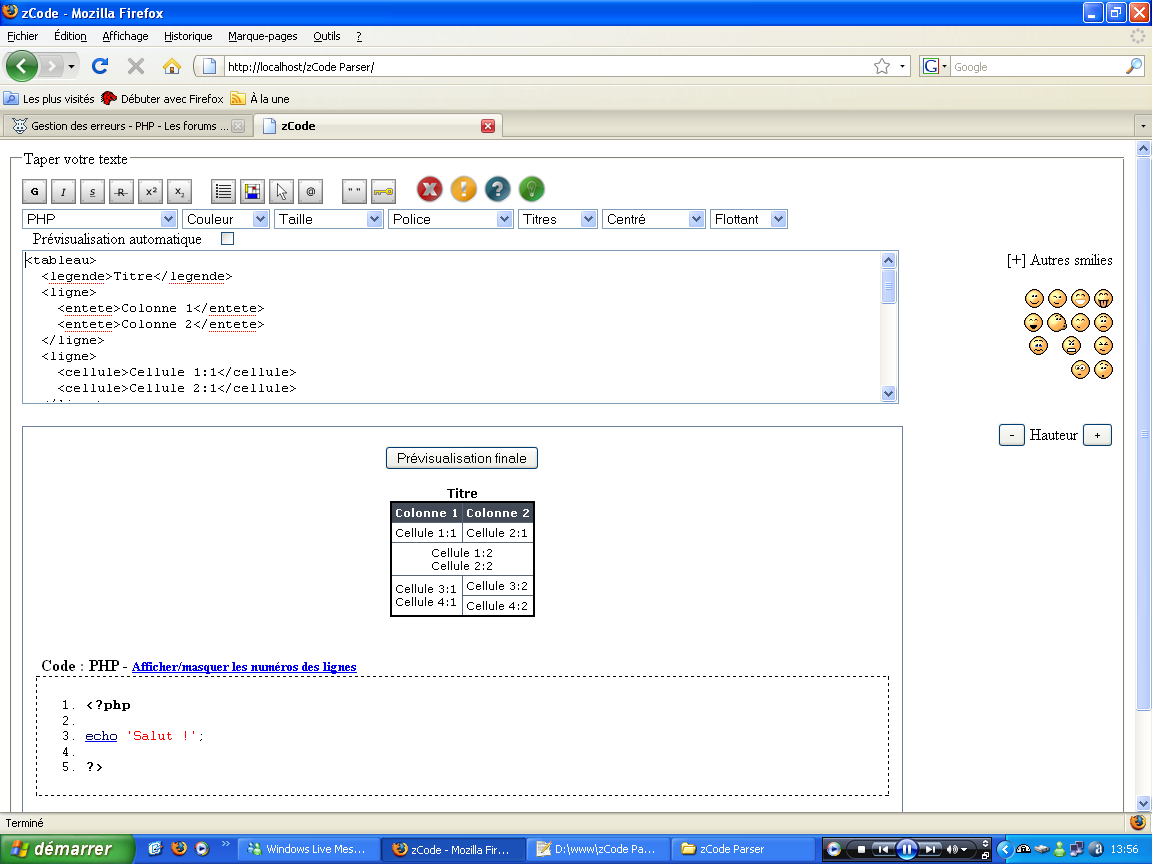Open the Couleur dropdown
Image resolution: width=1152 pixels, height=864 pixels.
225,218
